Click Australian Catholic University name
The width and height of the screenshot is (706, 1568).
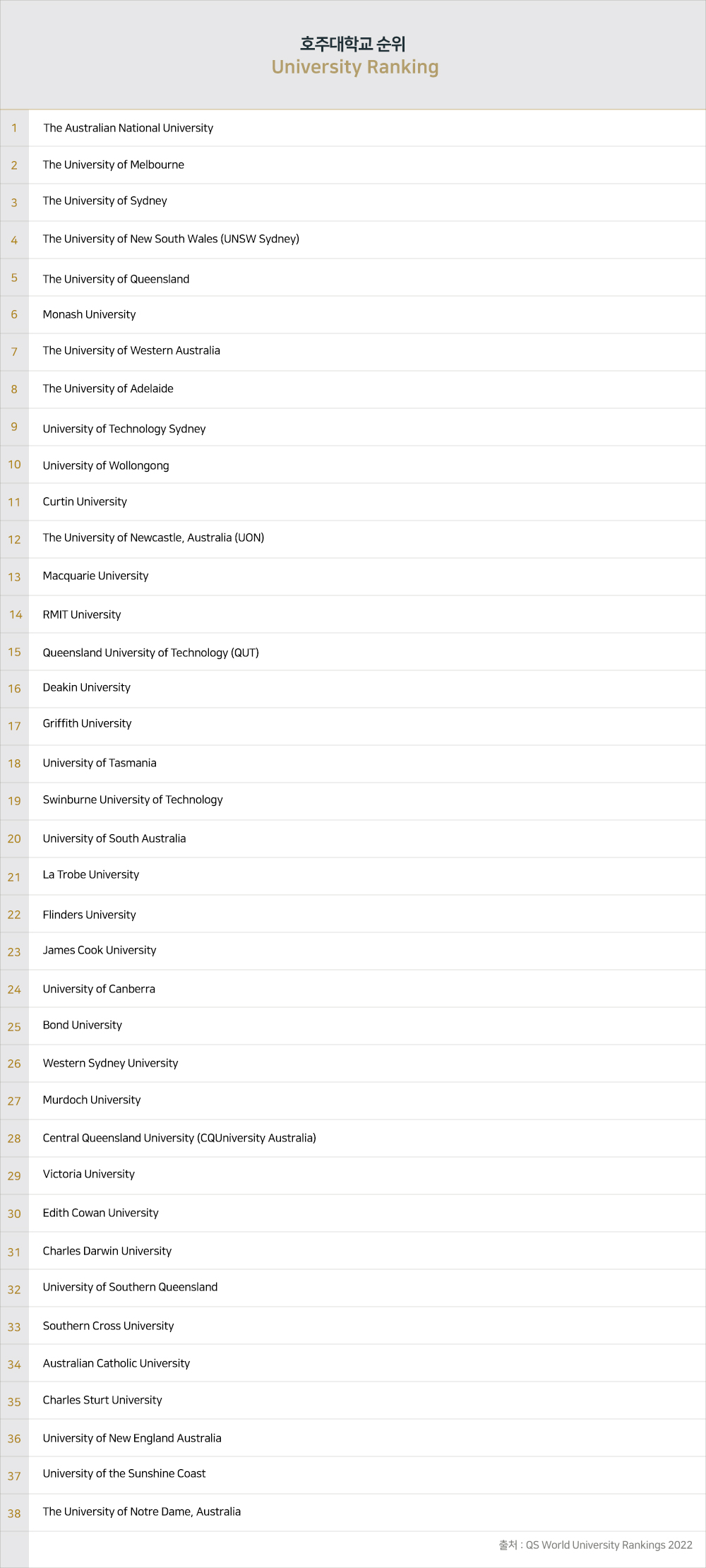click(x=116, y=1363)
